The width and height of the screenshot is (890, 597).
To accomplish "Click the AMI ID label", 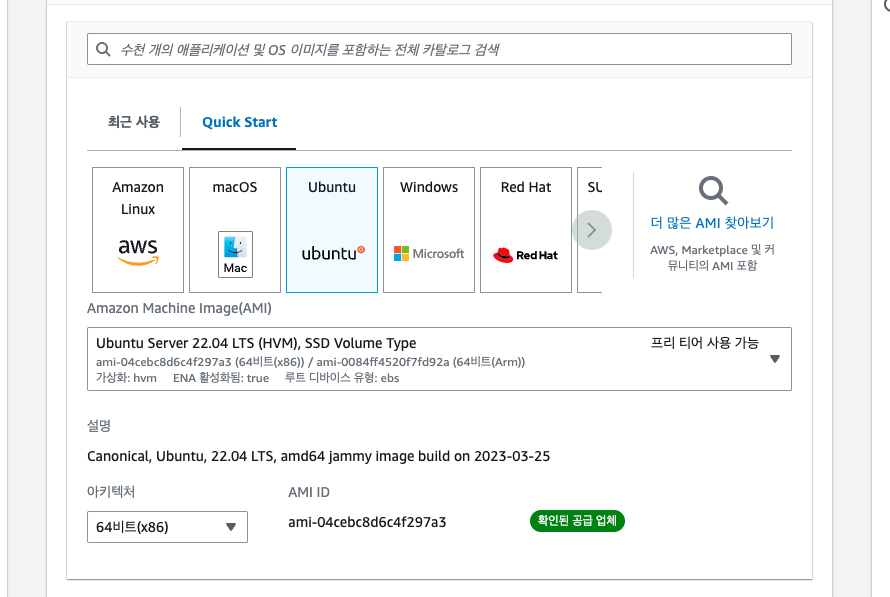I will click(309, 492).
